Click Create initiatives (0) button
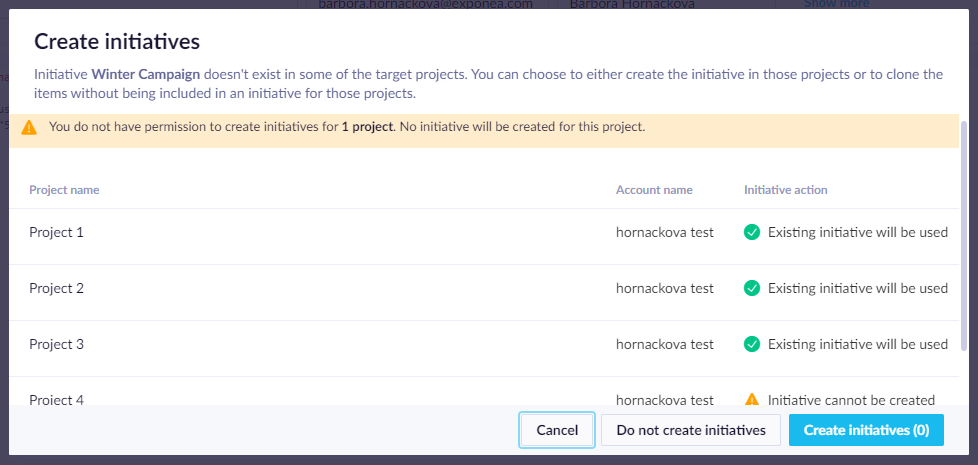The image size is (978, 465). (866, 430)
